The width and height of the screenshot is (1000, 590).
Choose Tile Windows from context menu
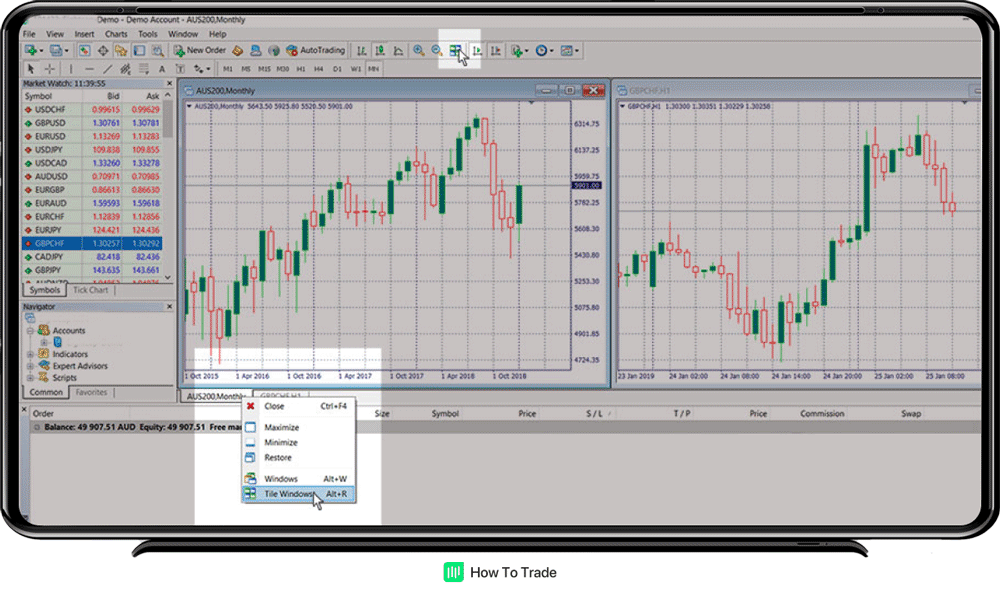coord(289,494)
